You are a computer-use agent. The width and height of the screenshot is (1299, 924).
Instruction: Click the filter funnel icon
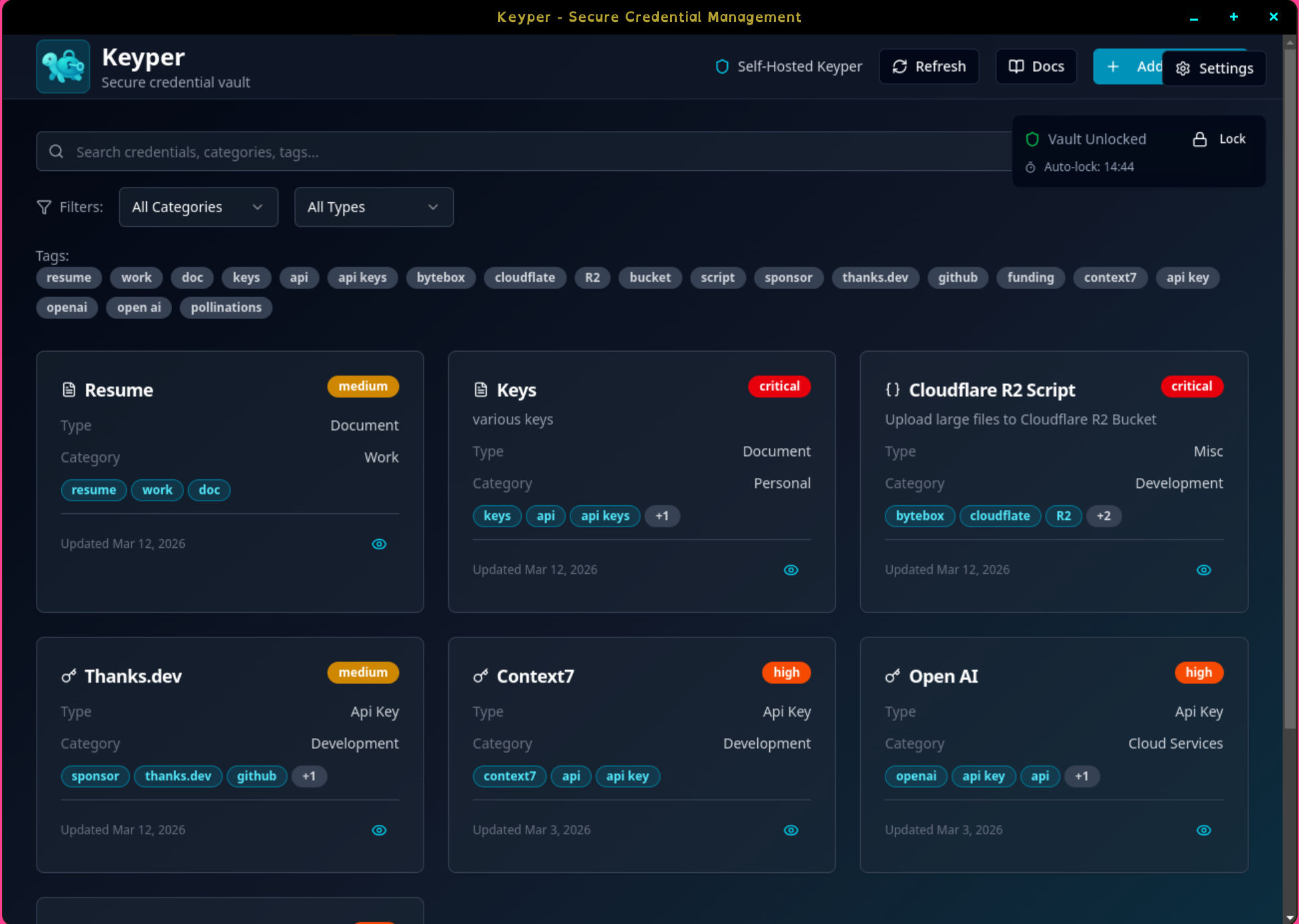[43, 207]
